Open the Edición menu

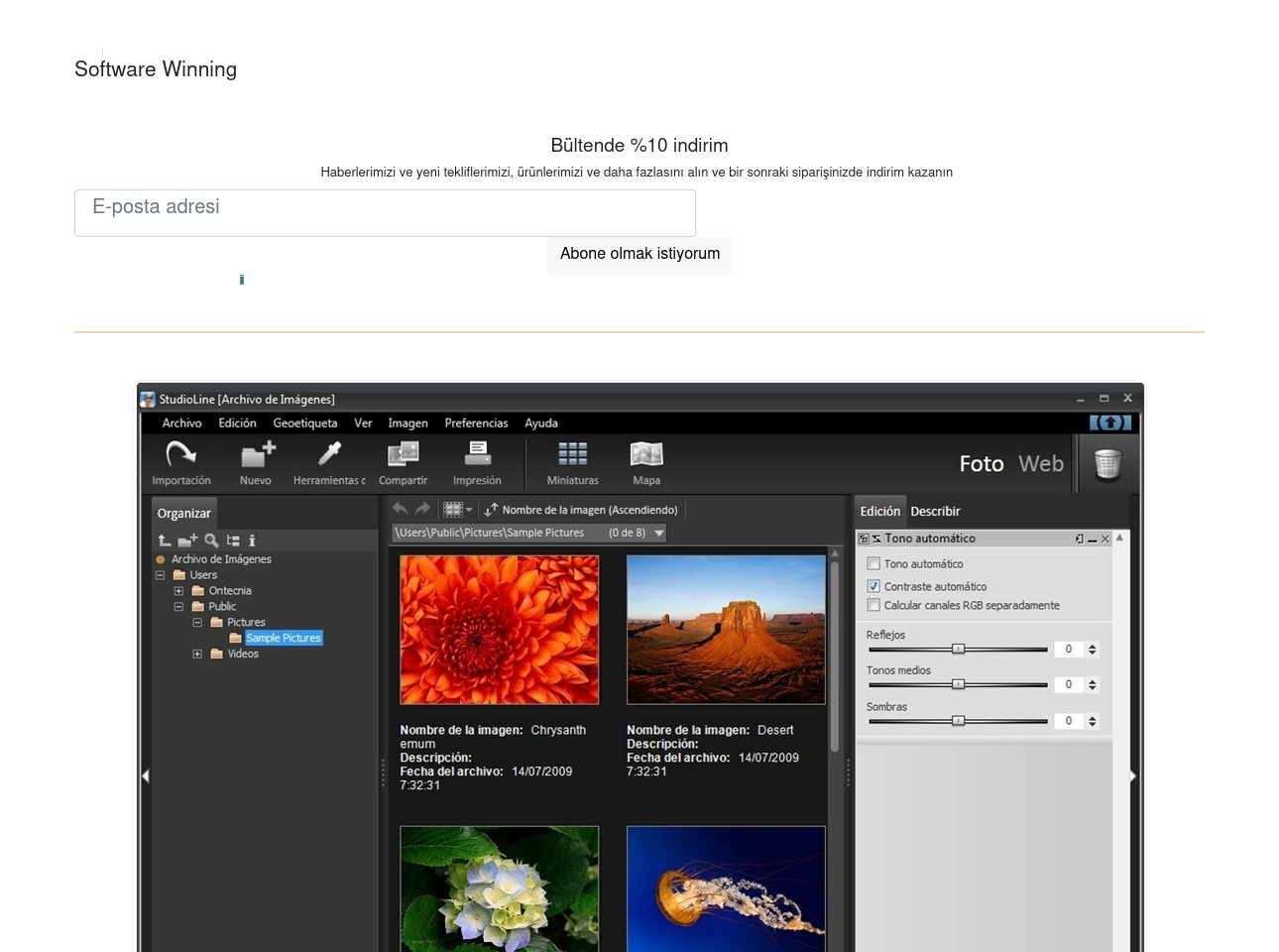(238, 422)
